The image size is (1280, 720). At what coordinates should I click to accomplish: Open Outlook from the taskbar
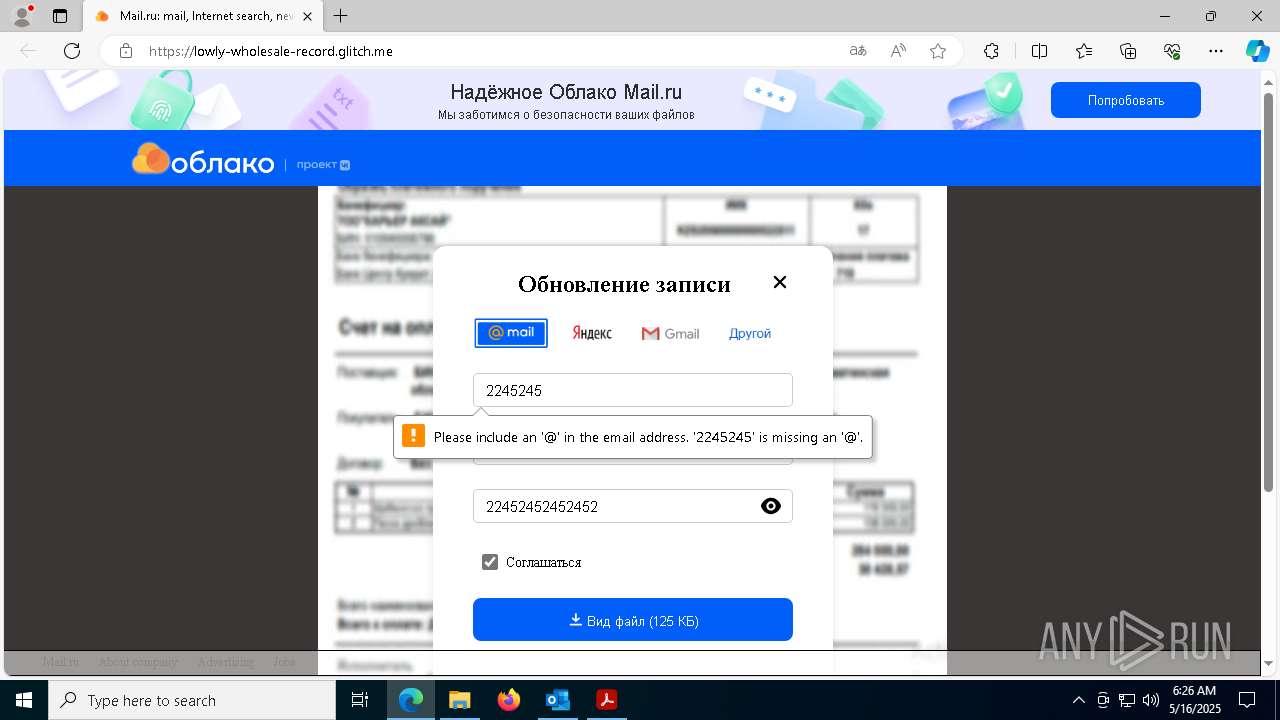pos(557,700)
